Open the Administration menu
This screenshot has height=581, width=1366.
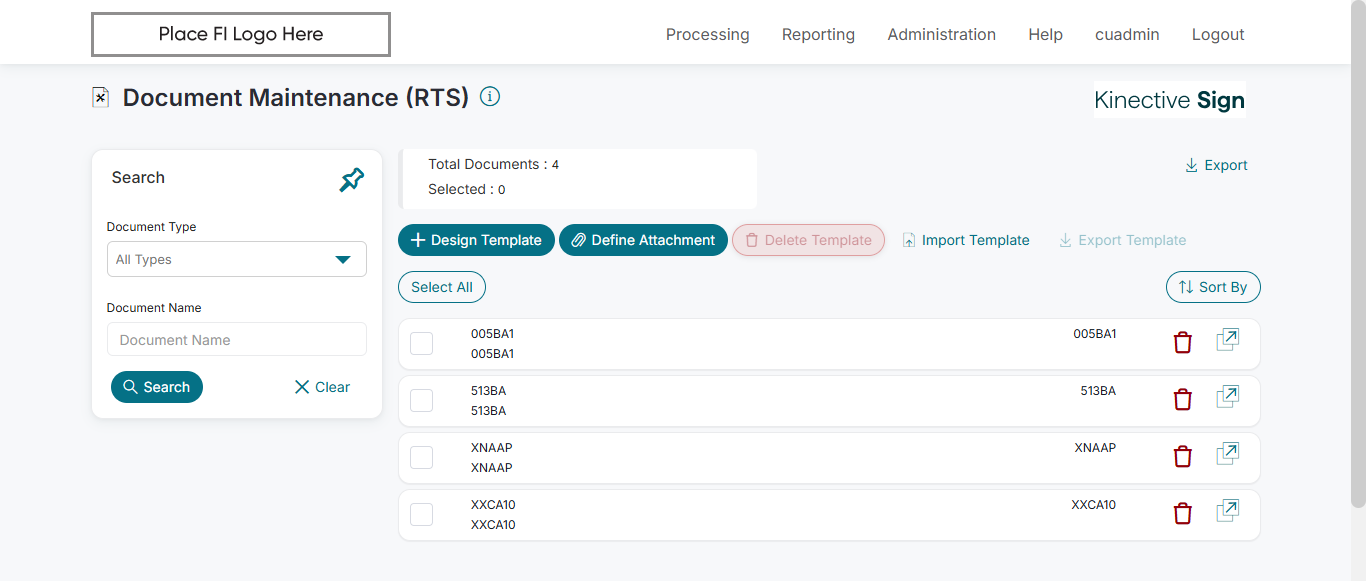941,34
